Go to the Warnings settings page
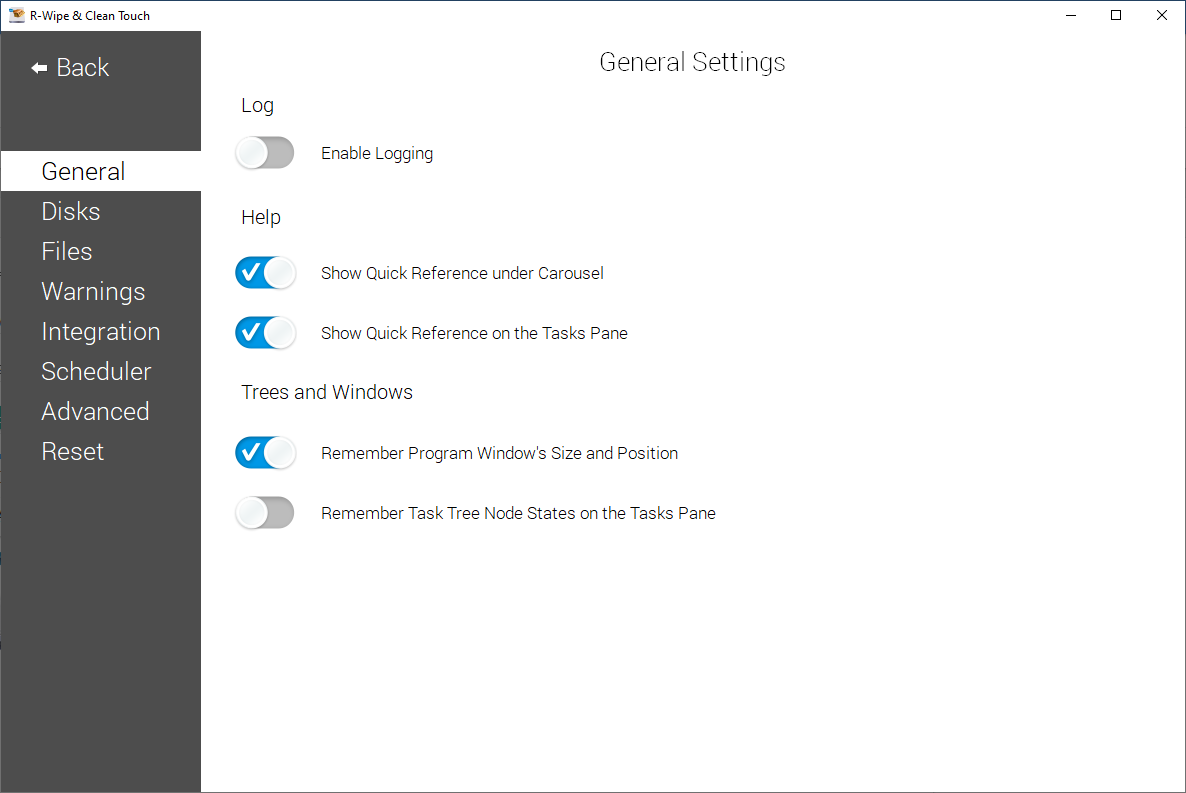Screen dimensions: 1186x793 point(93,291)
